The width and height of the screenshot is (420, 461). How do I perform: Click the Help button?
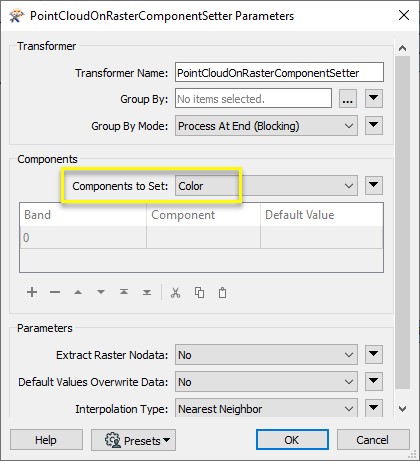[x=46, y=440]
